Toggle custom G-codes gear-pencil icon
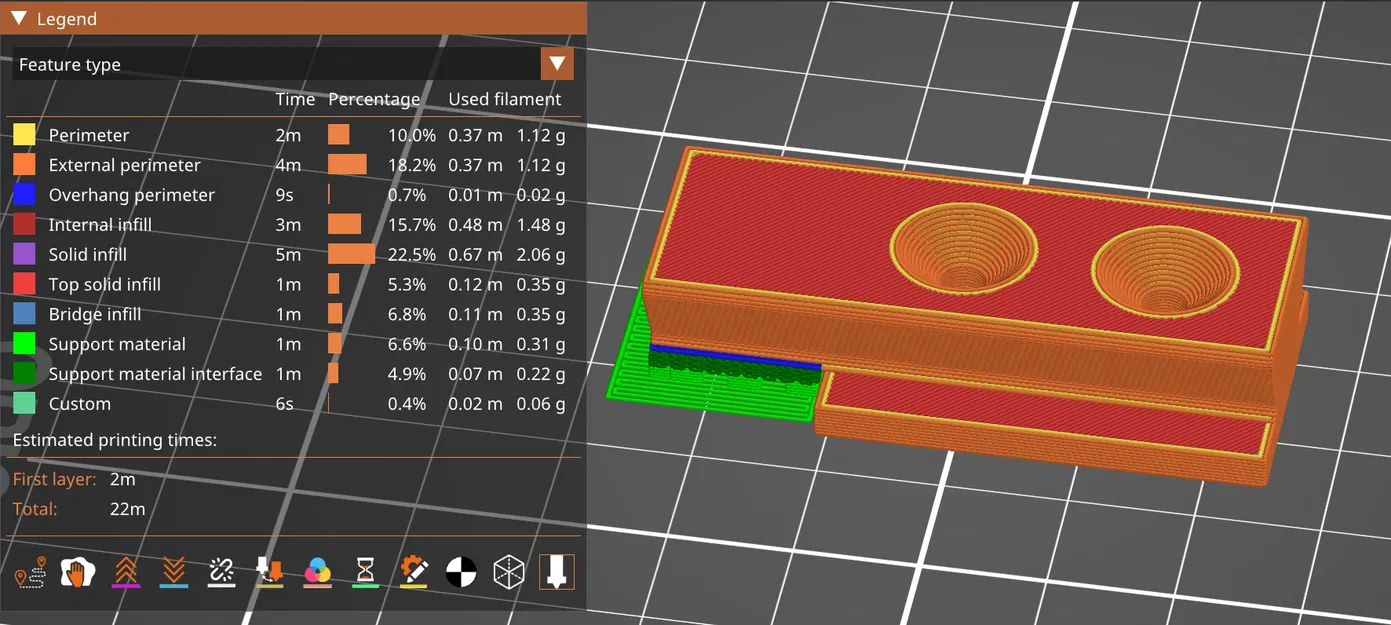This screenshot has height=625, width=1391. tap(413, 572)
